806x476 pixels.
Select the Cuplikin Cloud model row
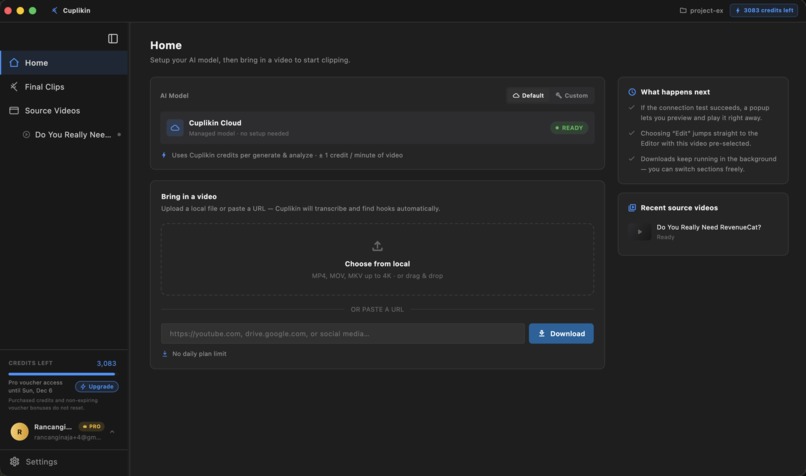point(377,128)
